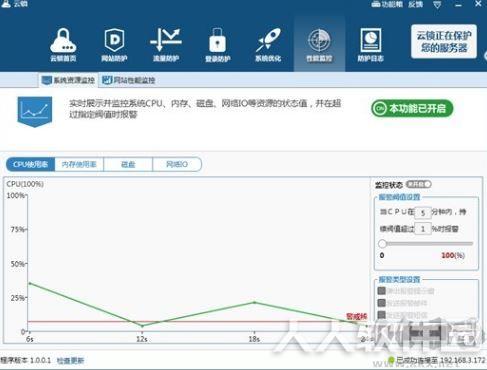Image resolution: width=487 pixels, height=370 pixels.
Task: Open the 云锁首页 home icon
Action: click(x=63, y=45)
